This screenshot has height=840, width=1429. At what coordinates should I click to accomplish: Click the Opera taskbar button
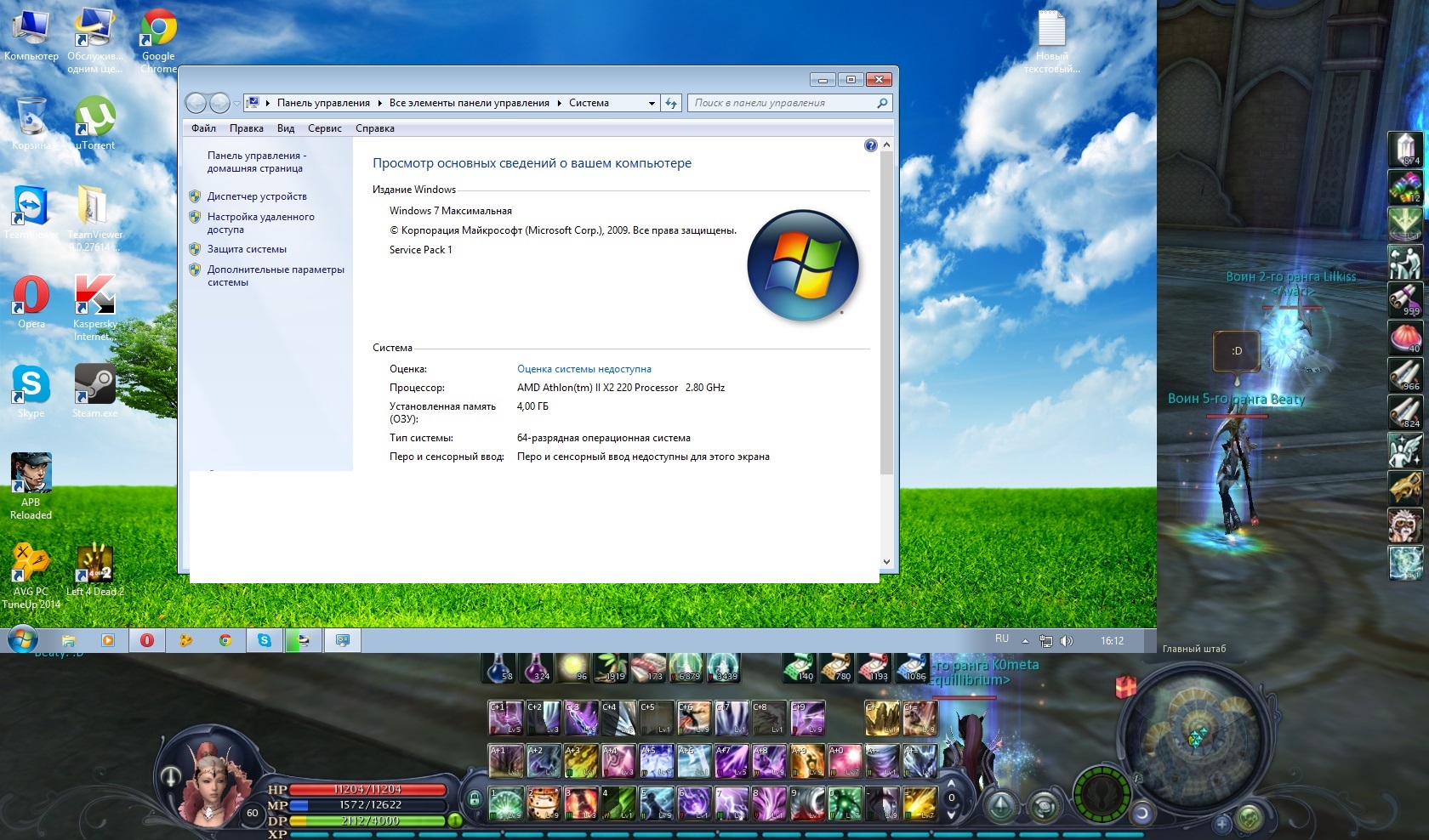(147, 640)
